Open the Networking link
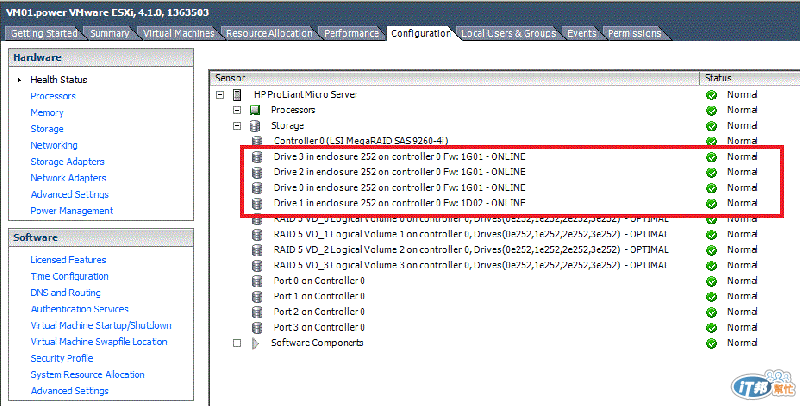The height and width of the screenshot is (406, 800). tap(54, 145)
